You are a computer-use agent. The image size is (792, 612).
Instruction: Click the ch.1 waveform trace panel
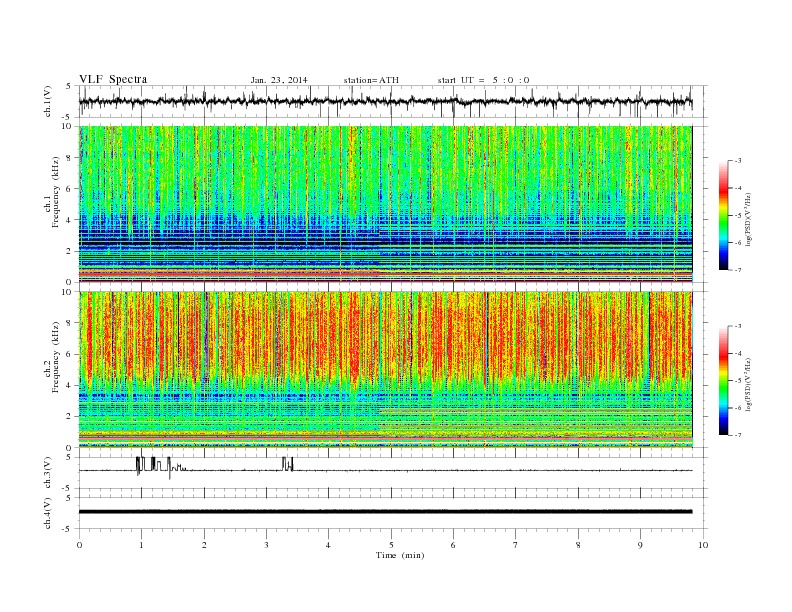[x=393, y=102]
